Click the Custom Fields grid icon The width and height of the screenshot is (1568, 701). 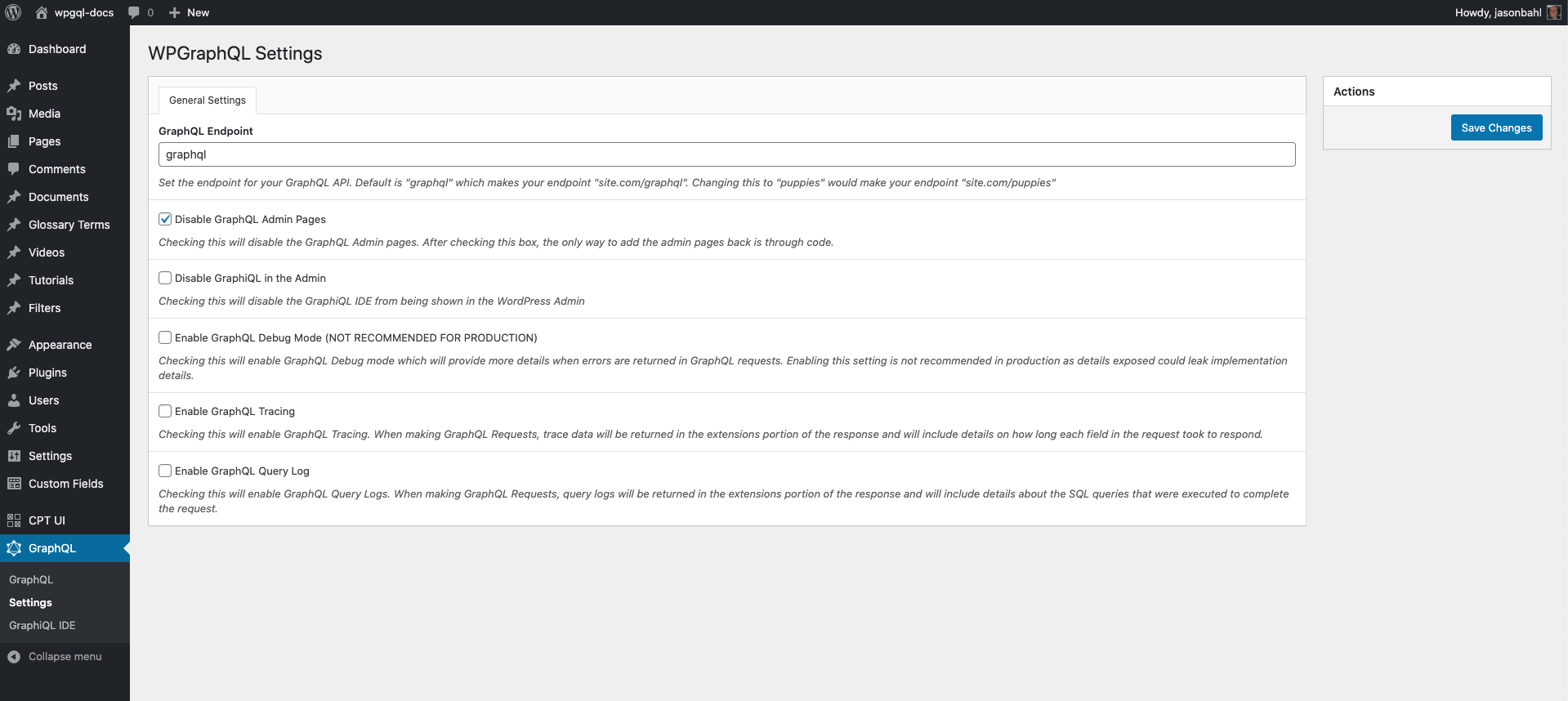(x=14, y=484)
